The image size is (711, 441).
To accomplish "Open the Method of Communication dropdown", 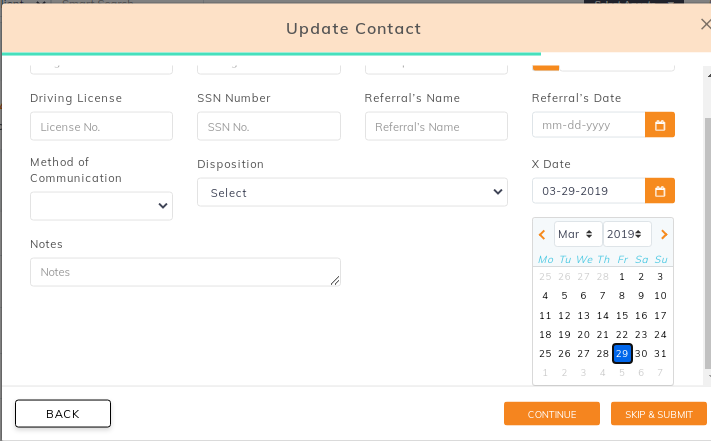I will coord(102,206).
